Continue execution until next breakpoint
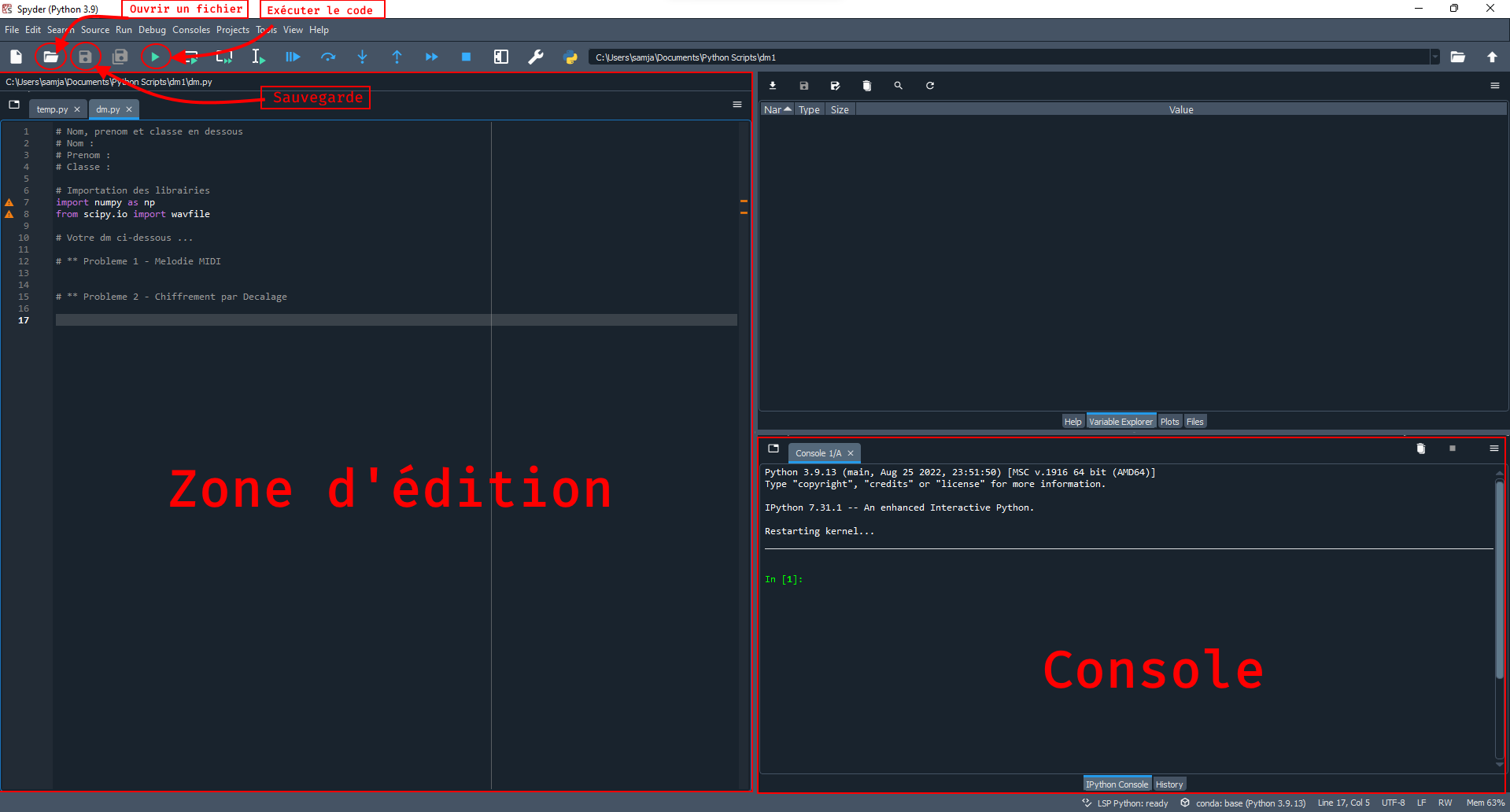Image resolution: width=1510 pixels, height=812 pixels. point(431,57)
